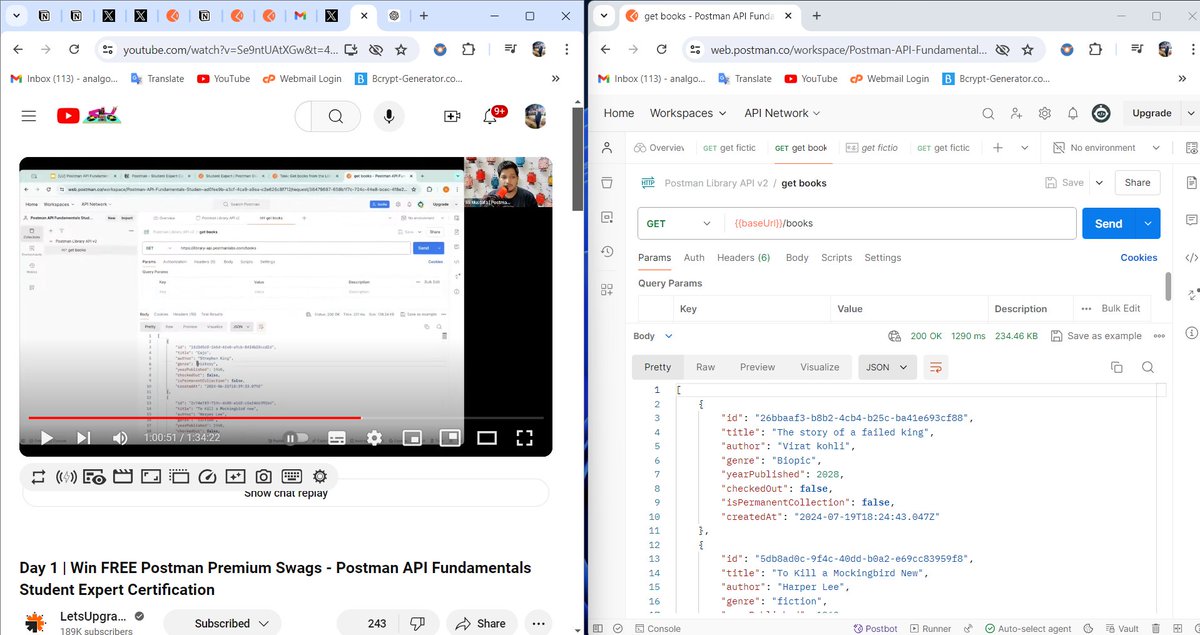
Task: Add a new Postman request tab
Action: click(997, 147)
